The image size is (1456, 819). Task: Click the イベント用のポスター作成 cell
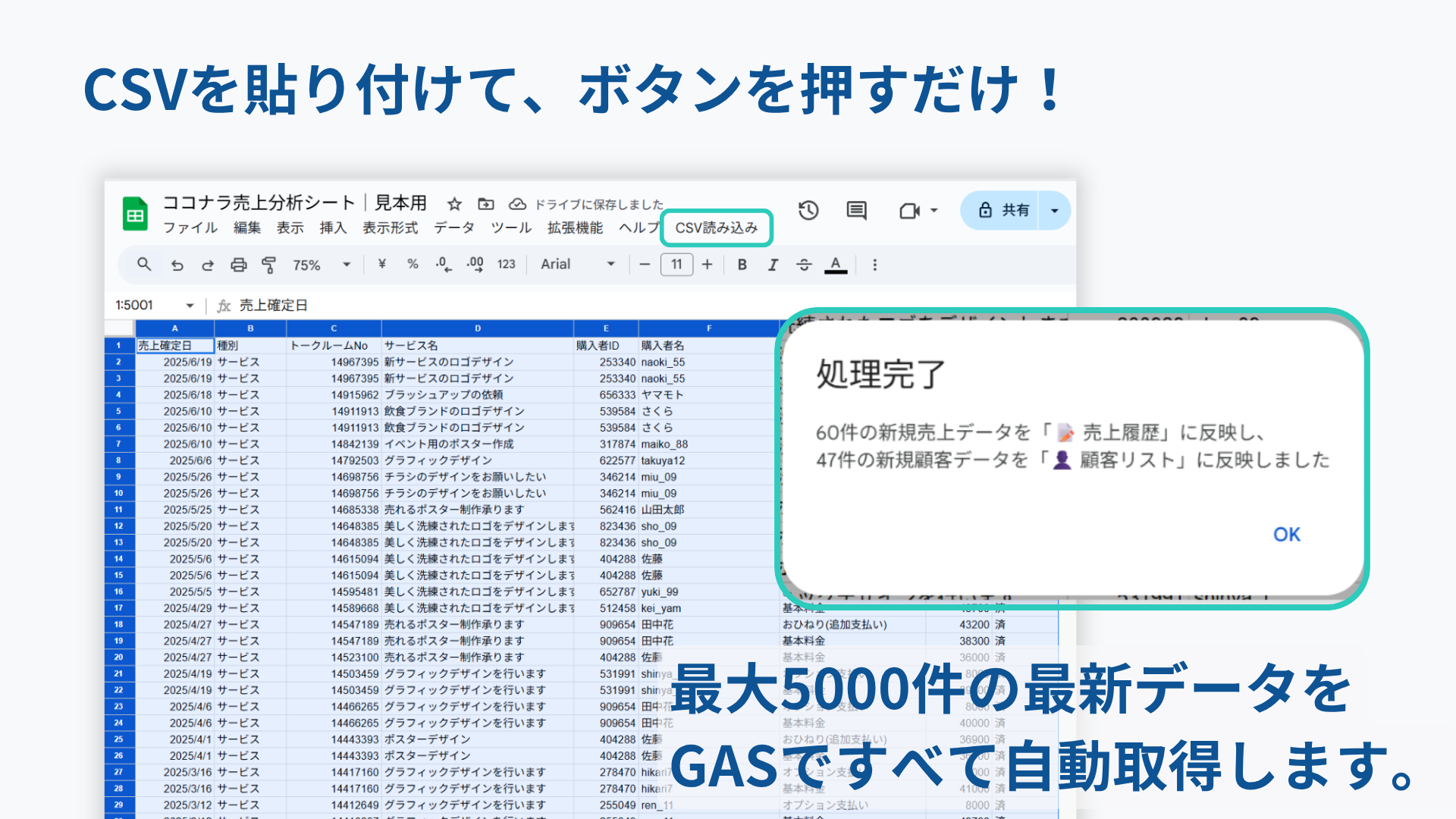478,444
